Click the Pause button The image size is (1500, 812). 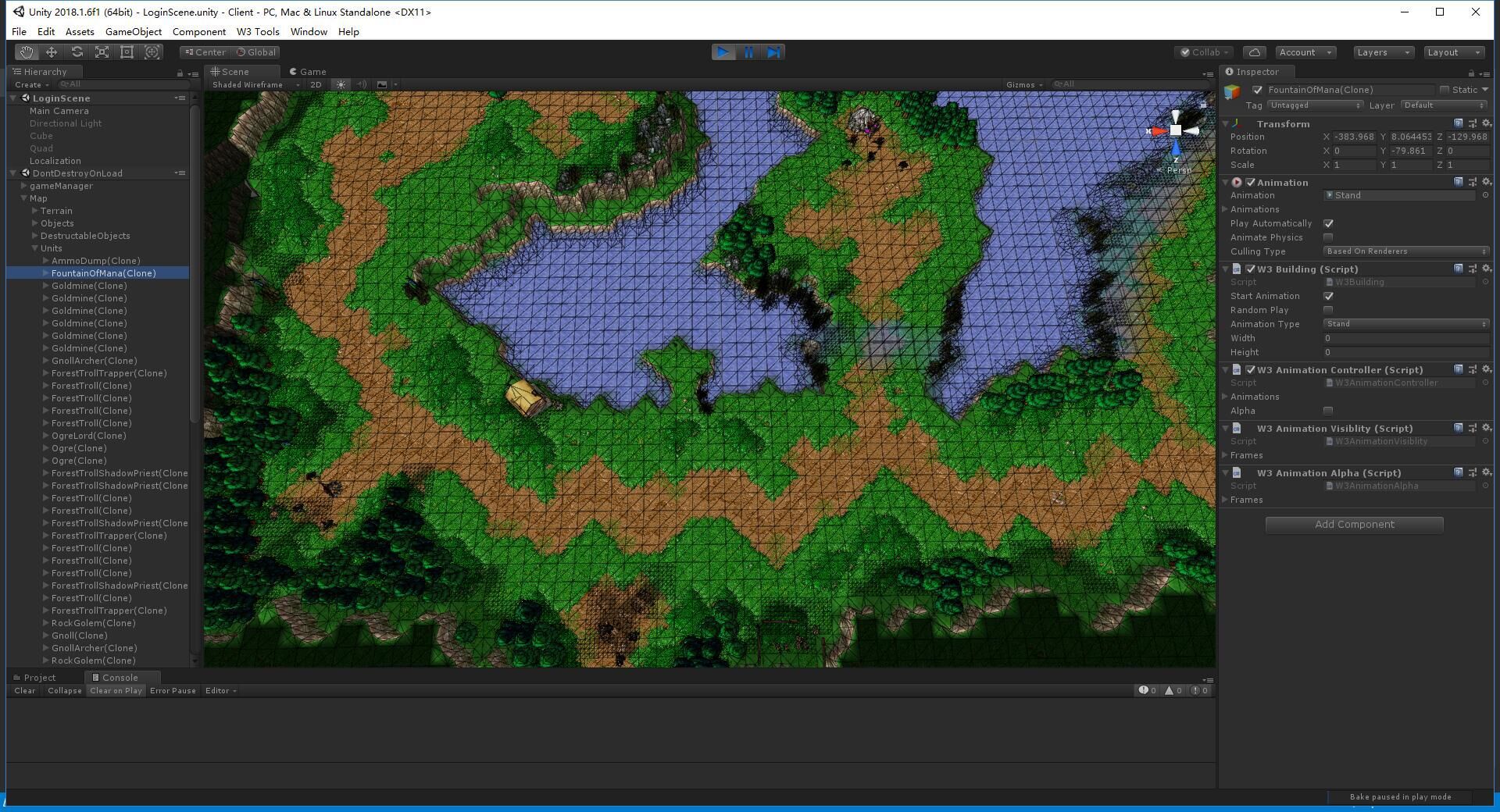748,52
